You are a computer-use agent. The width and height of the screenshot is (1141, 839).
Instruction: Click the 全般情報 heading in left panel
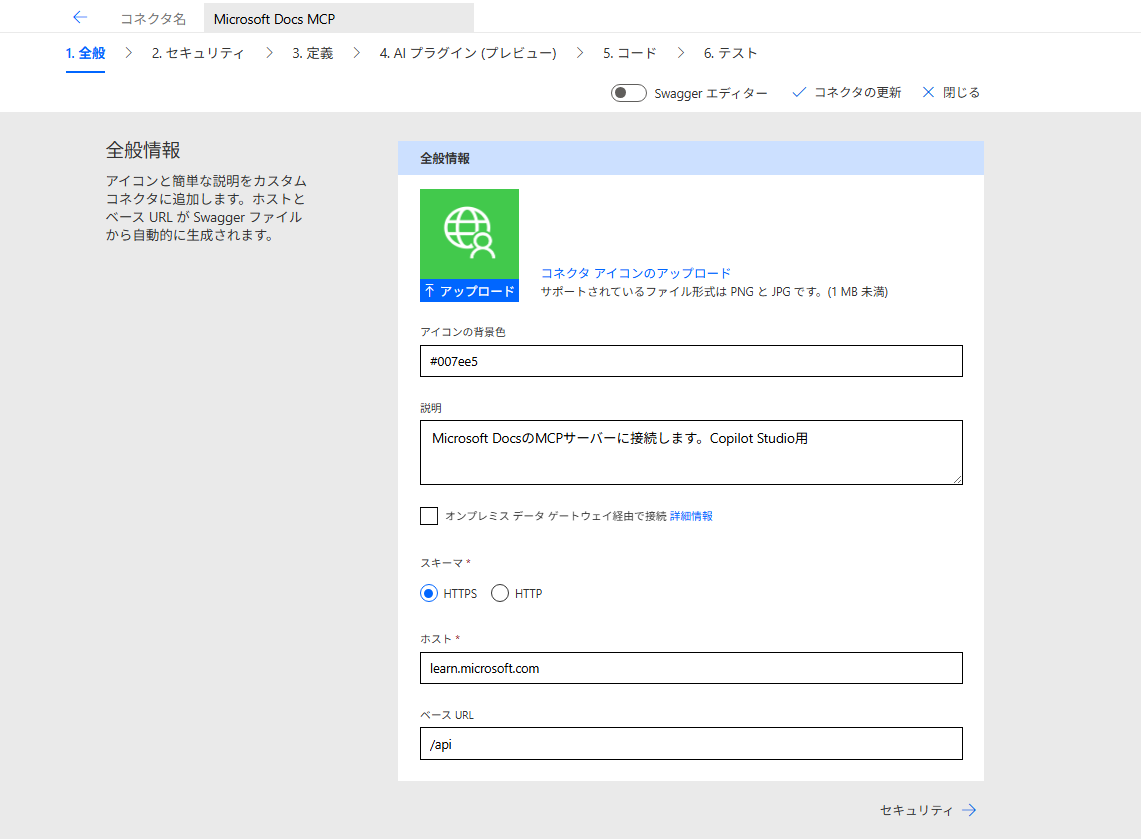143,150
